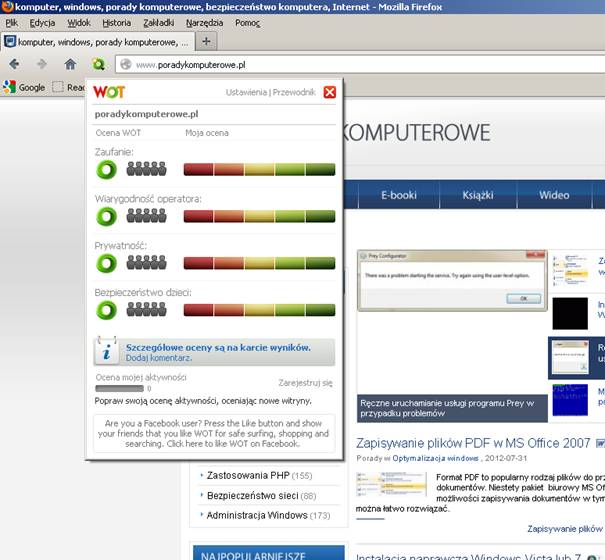The width and height of the screenshot is (605, 560).
Task: Click the info icon in WOT scorecard banner
Action: [106, 352]
